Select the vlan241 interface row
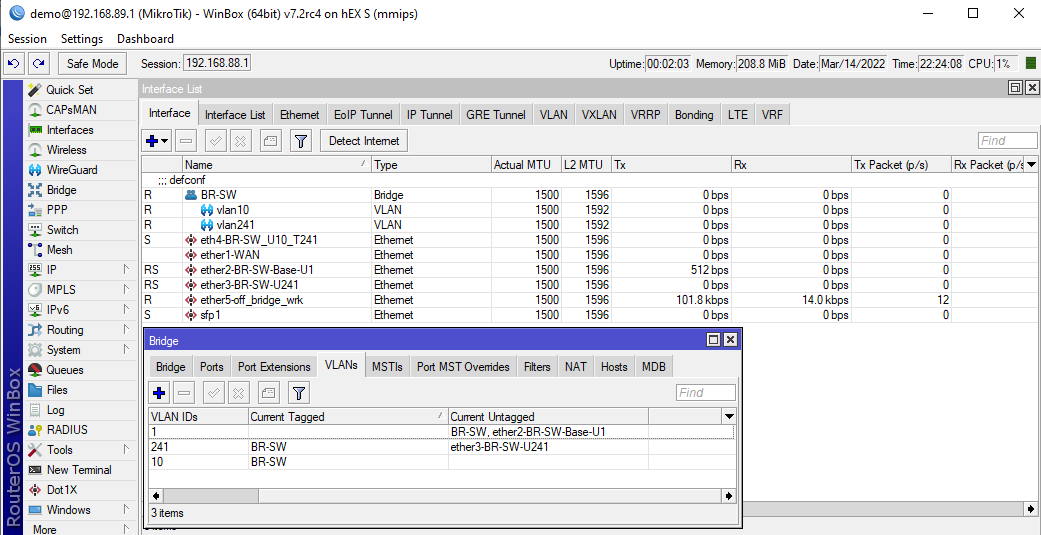1041x535 pixels. click(x=590, y=225)
